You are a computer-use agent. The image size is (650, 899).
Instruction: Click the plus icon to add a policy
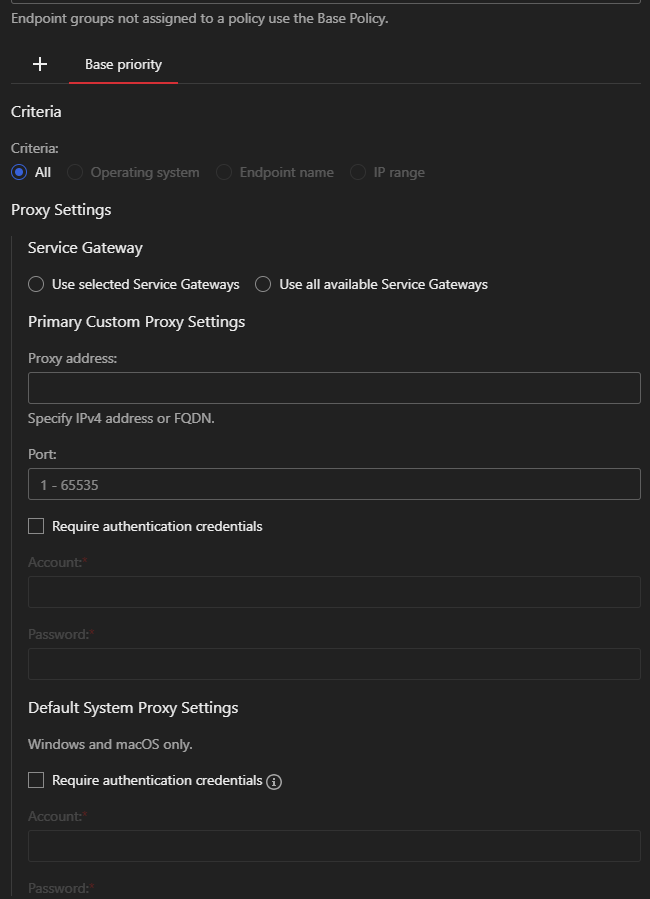click(x=40, y=64)
